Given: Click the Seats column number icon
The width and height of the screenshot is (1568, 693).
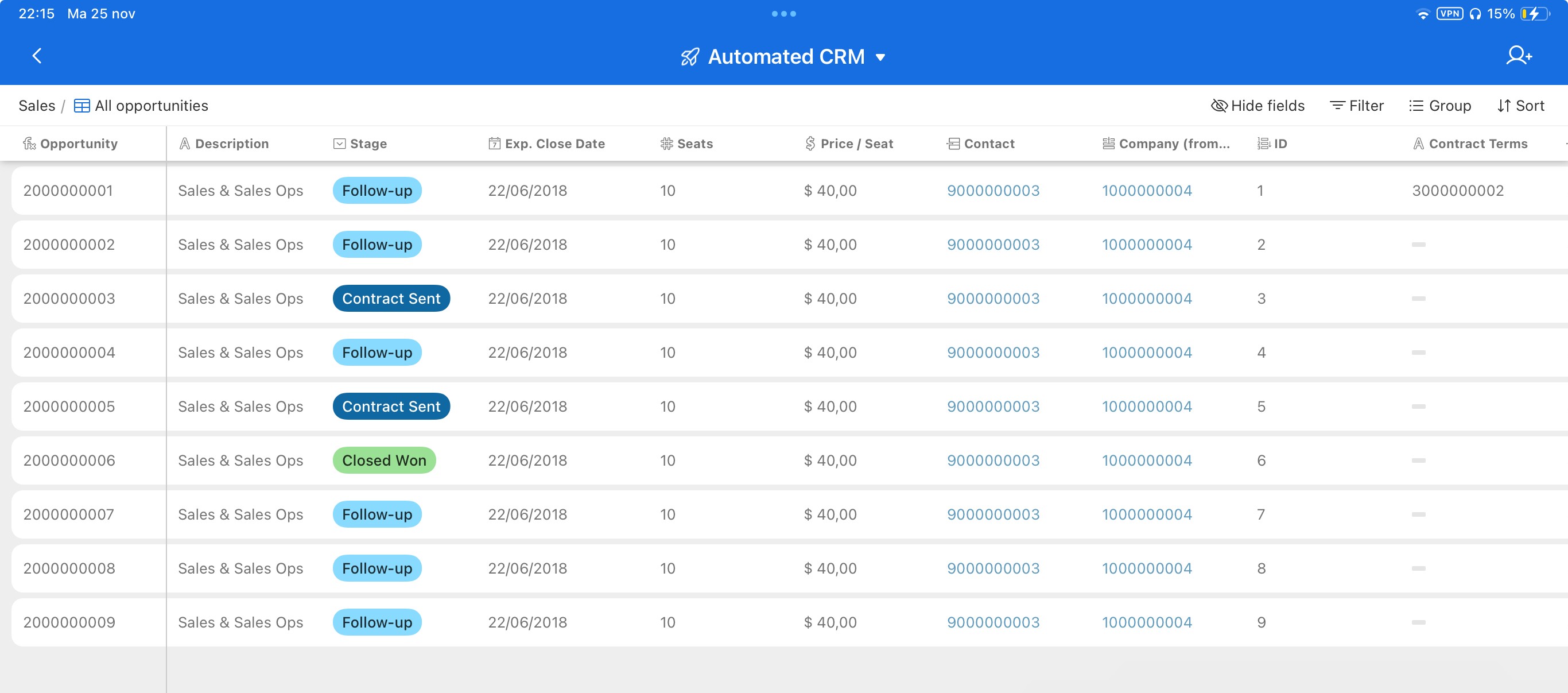Looking at the screenshot, I should click(666, 144).
